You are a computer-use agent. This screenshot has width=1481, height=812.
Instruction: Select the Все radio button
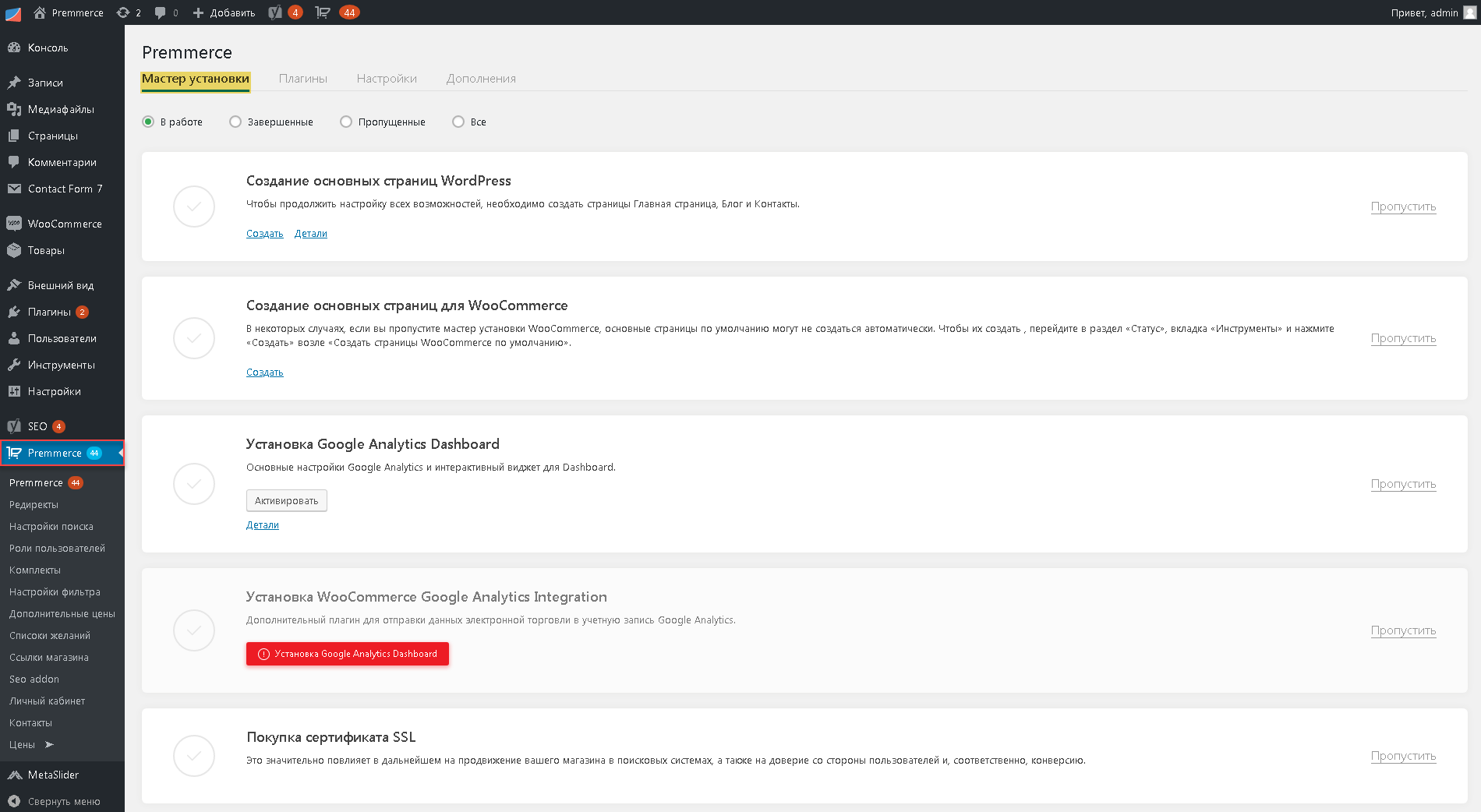tap(458, 122)
